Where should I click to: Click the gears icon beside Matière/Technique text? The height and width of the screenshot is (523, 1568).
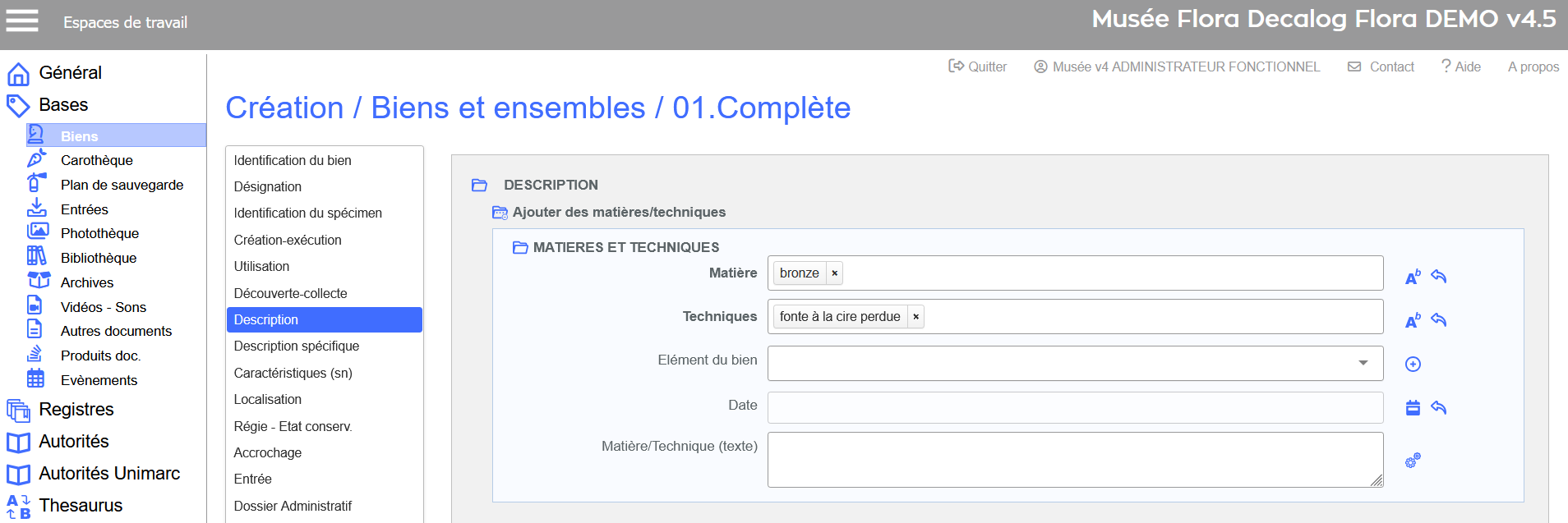(x=1413, y=461)
